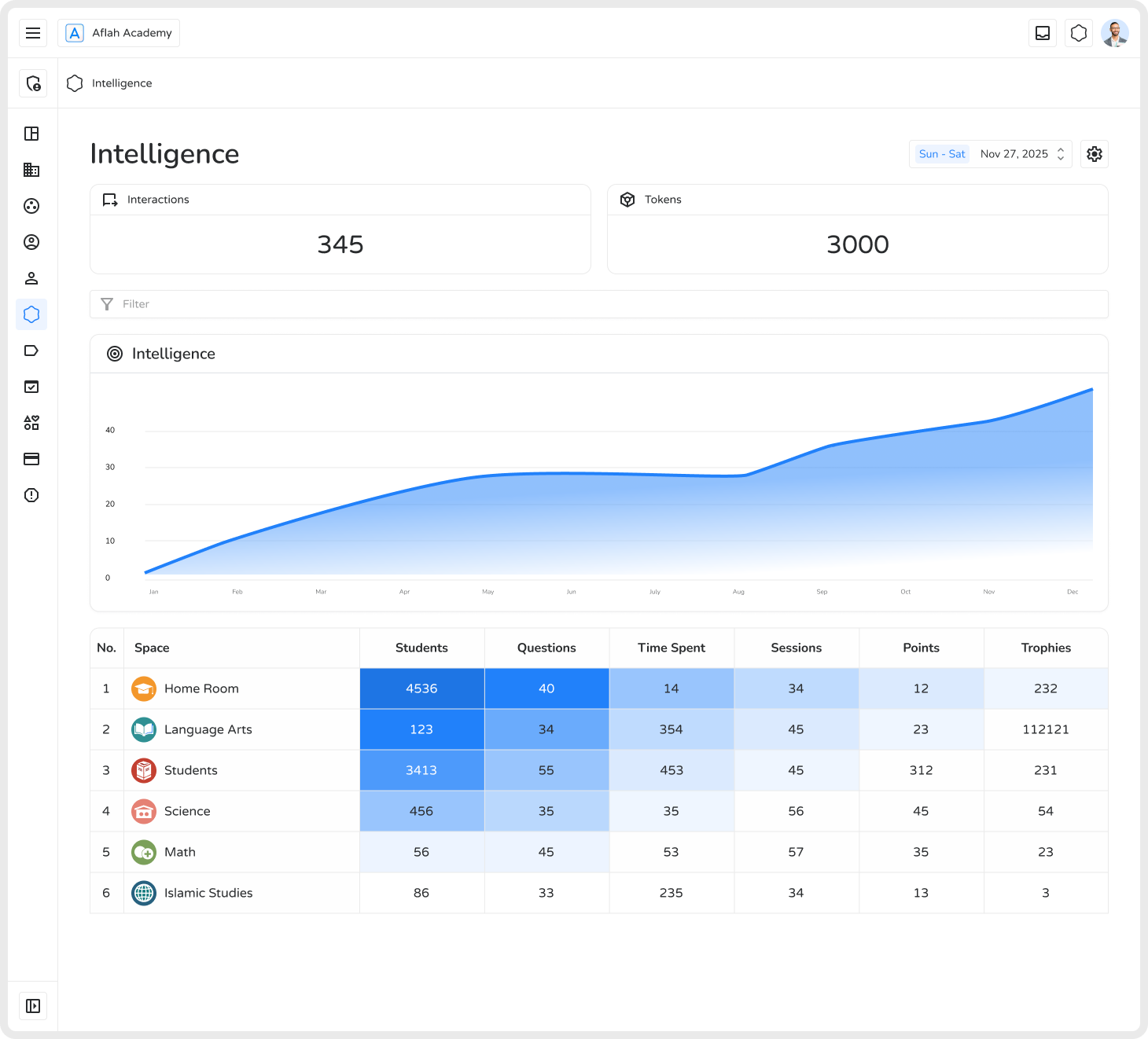1148x1039 pixels.
Task: Click the alerts octagon icon at sidebar bottom
Action: pyautogui.click(x=31, y=495)
